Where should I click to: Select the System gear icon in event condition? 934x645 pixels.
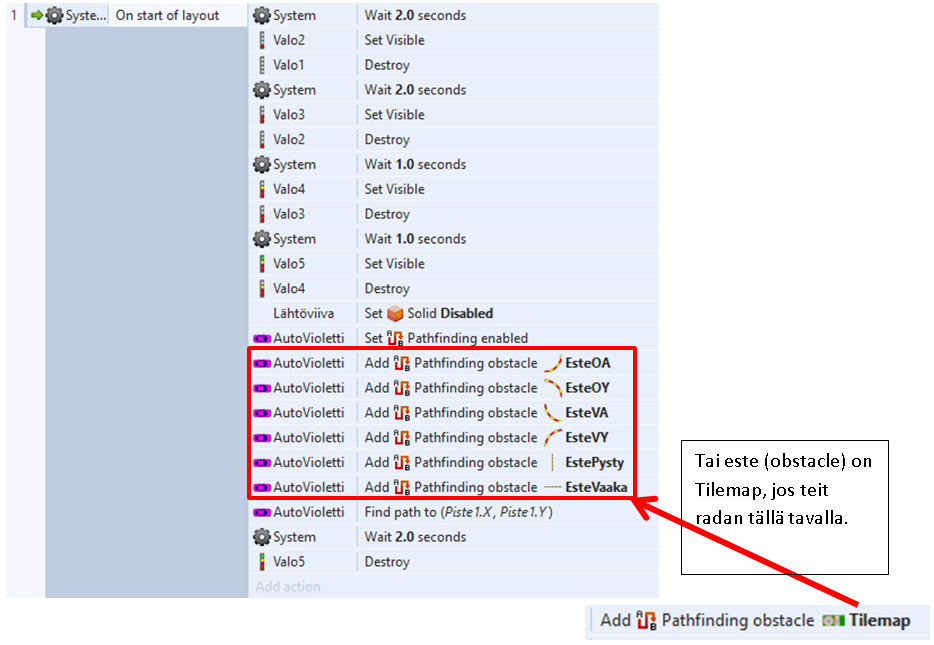tap(54, 16)
